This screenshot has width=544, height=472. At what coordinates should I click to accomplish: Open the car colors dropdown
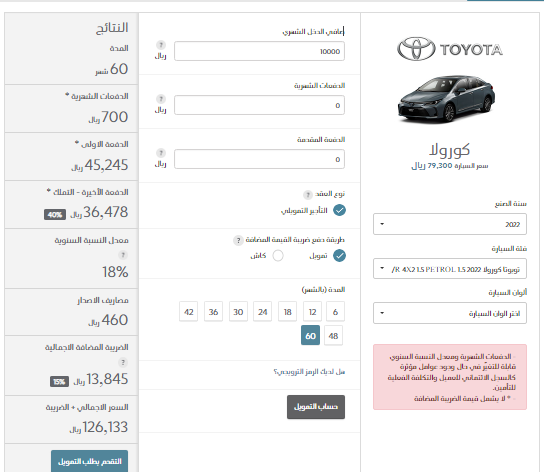[x=450, y=313]
